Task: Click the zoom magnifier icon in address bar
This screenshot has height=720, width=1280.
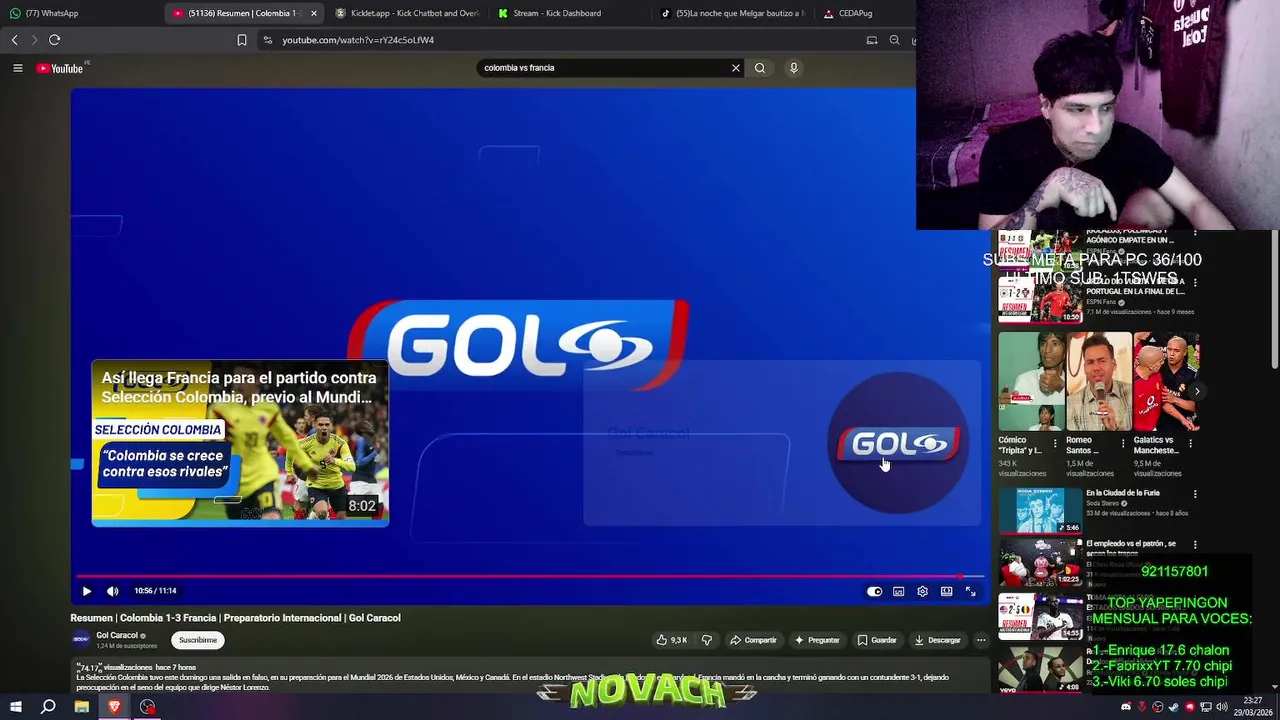Action: click(x=894, y=40)
